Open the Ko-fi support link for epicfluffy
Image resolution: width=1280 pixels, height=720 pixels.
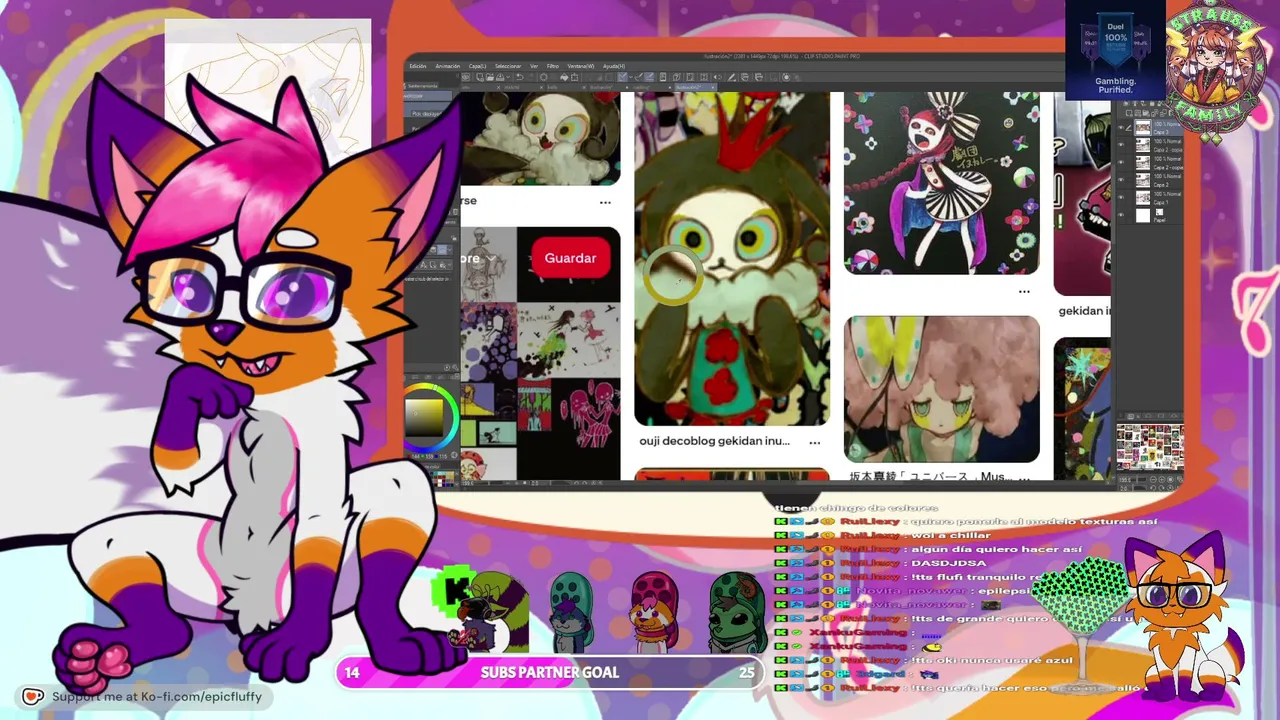[x=156, y=697]
